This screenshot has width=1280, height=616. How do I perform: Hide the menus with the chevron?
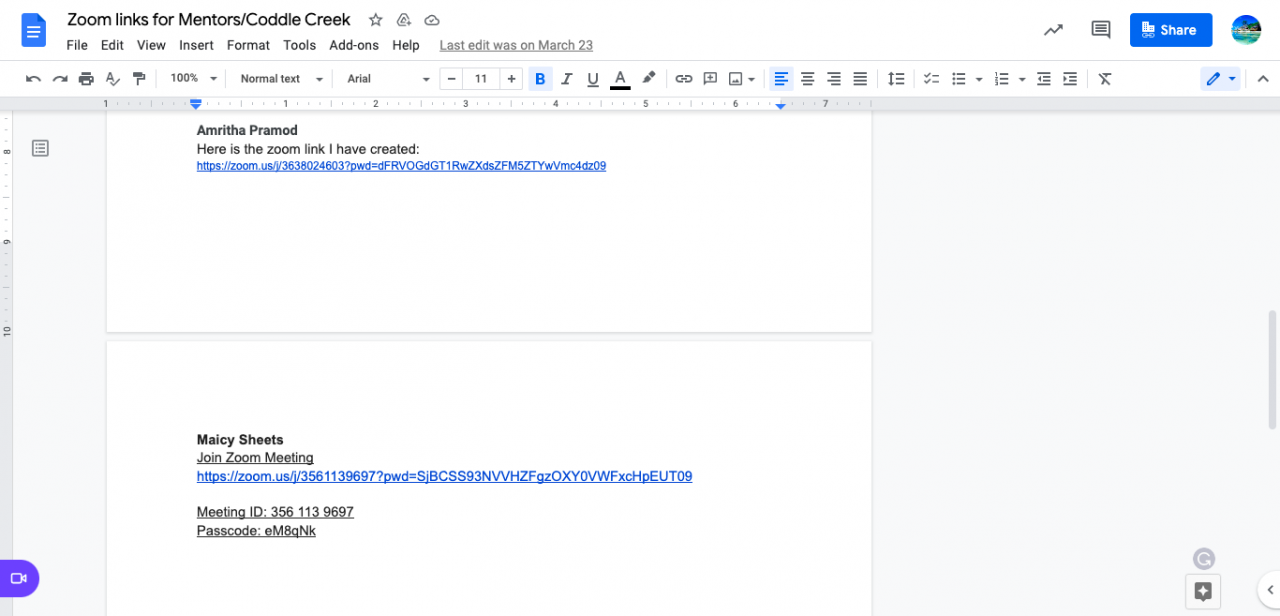(x=1262, y=79)
